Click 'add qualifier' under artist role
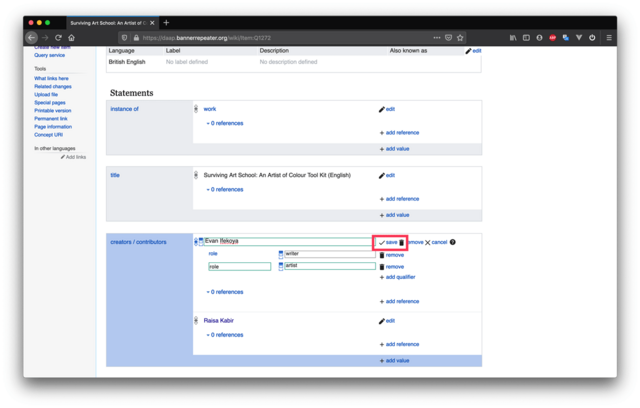Image resolution: width=640 pixels, height=408 pixels. [x=398, y=277]
